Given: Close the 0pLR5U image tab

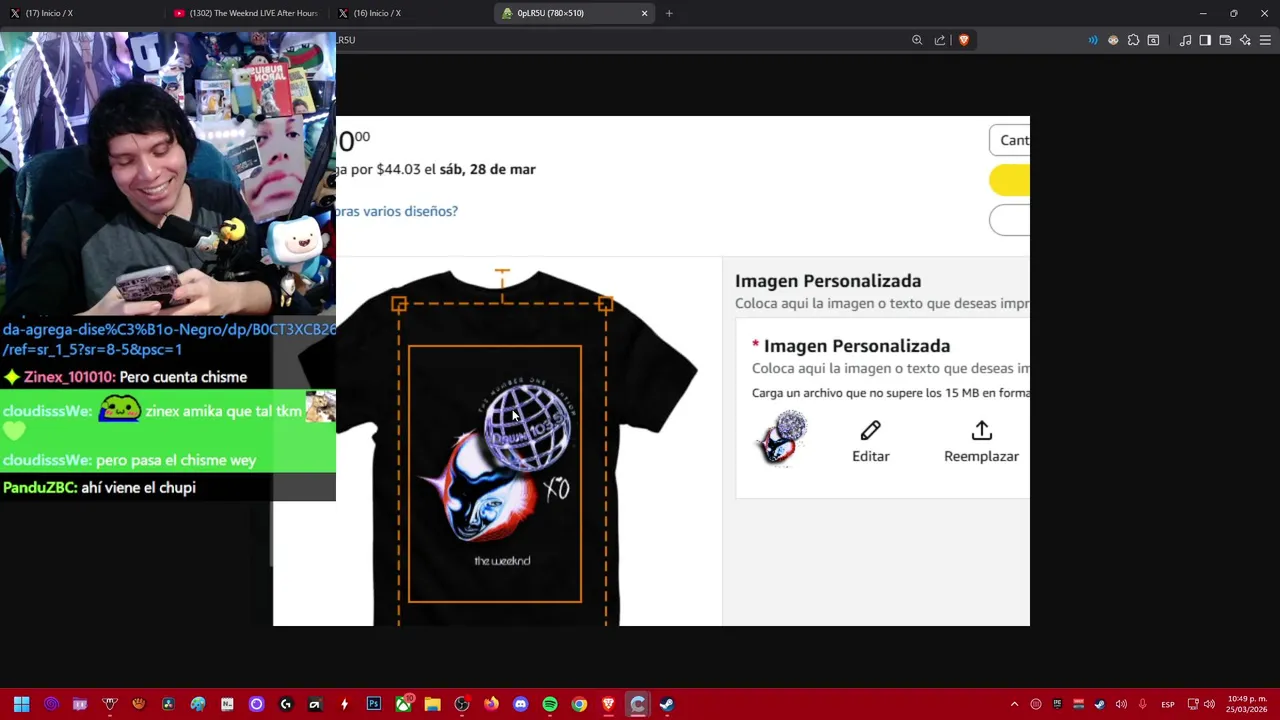Looking at the screenshot, I should point(645,13).
